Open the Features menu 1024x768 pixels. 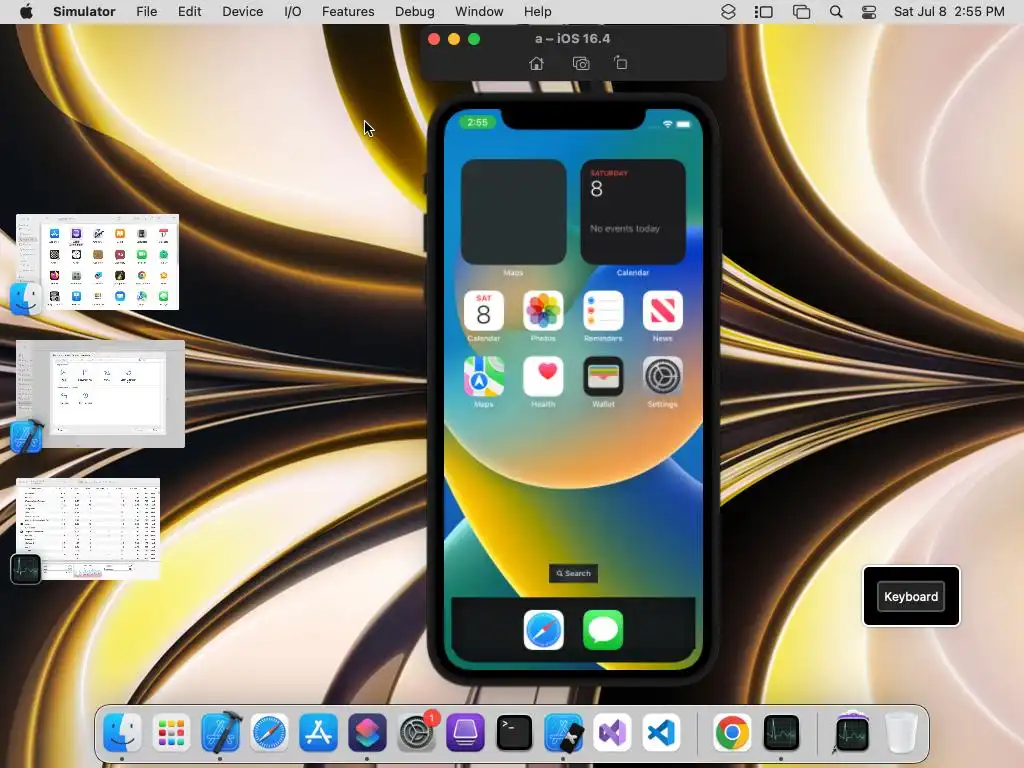348,12
